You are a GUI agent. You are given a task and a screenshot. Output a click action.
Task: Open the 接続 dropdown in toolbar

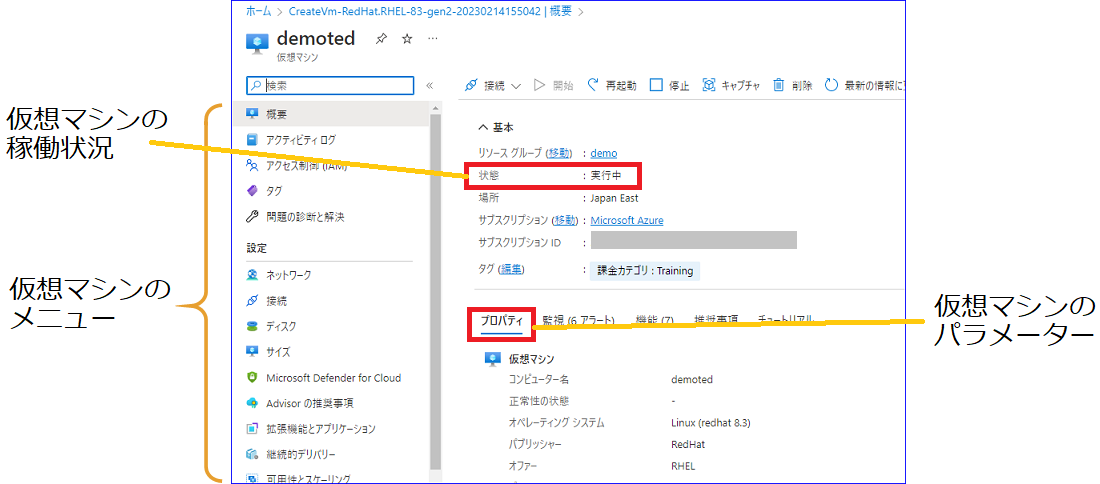(x=492, y=86)
